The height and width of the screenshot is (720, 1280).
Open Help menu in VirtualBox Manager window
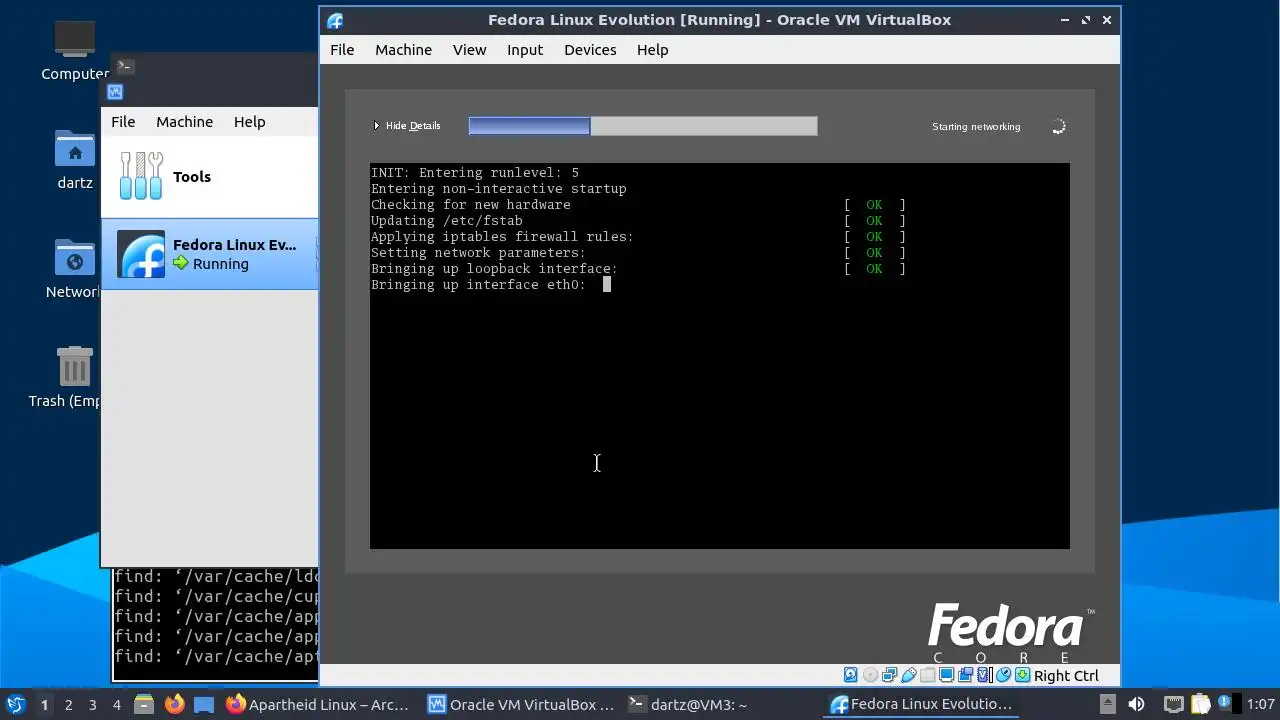(249, 122)
